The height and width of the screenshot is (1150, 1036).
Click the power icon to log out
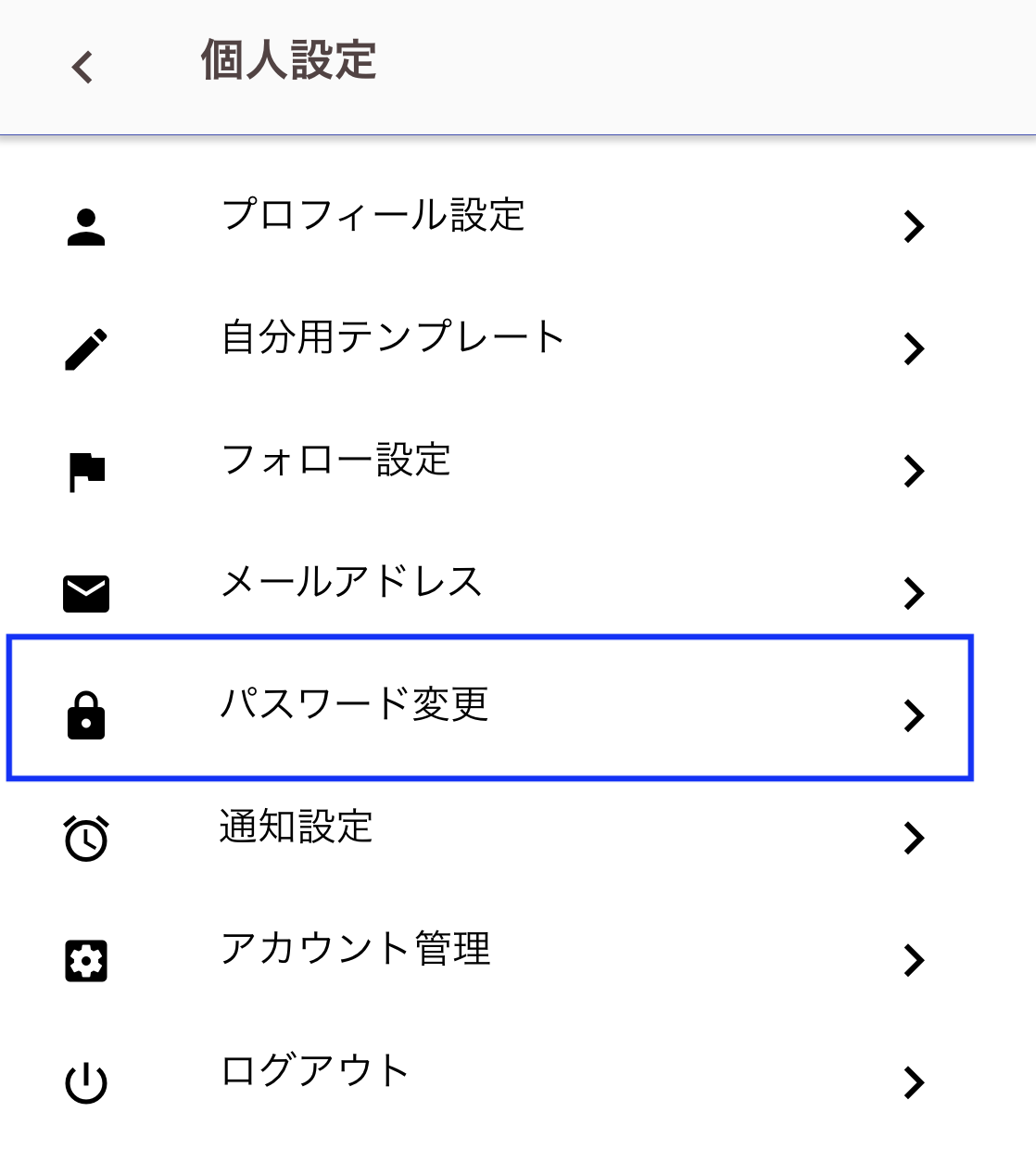click(x=86, y=1083)
